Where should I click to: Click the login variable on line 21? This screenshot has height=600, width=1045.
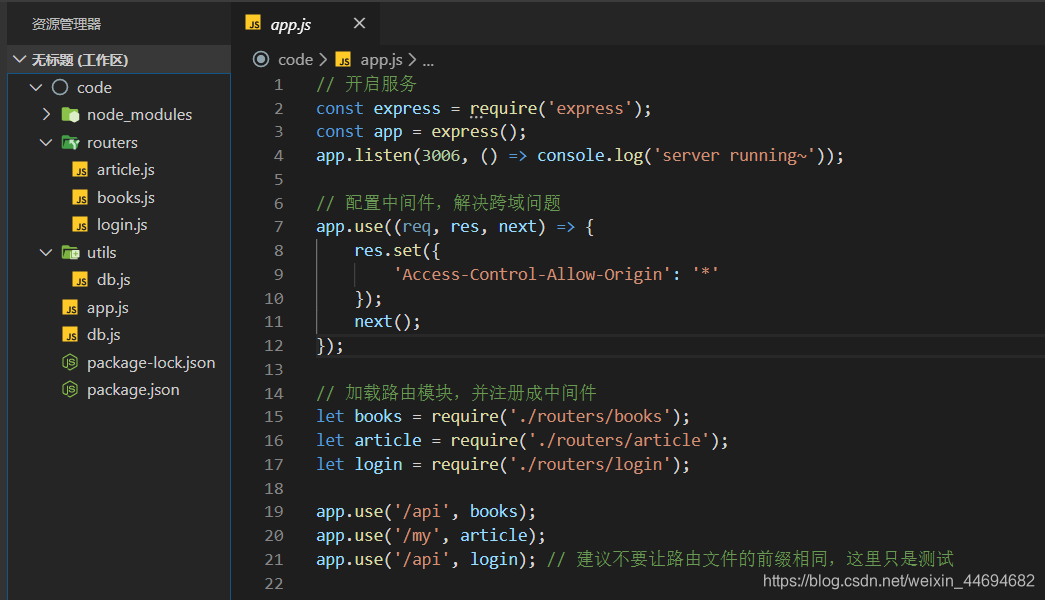point(494,560)
